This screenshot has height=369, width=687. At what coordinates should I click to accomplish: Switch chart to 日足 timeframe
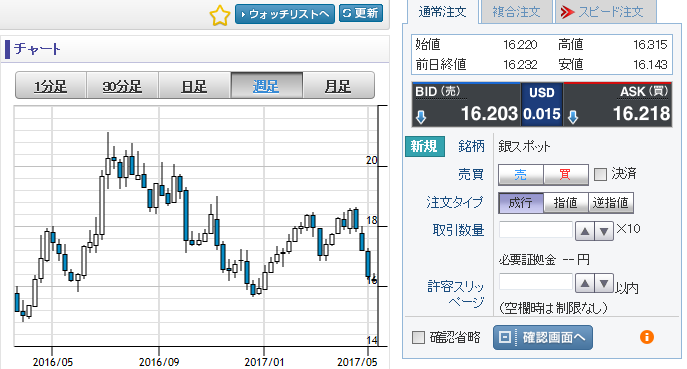194,86
